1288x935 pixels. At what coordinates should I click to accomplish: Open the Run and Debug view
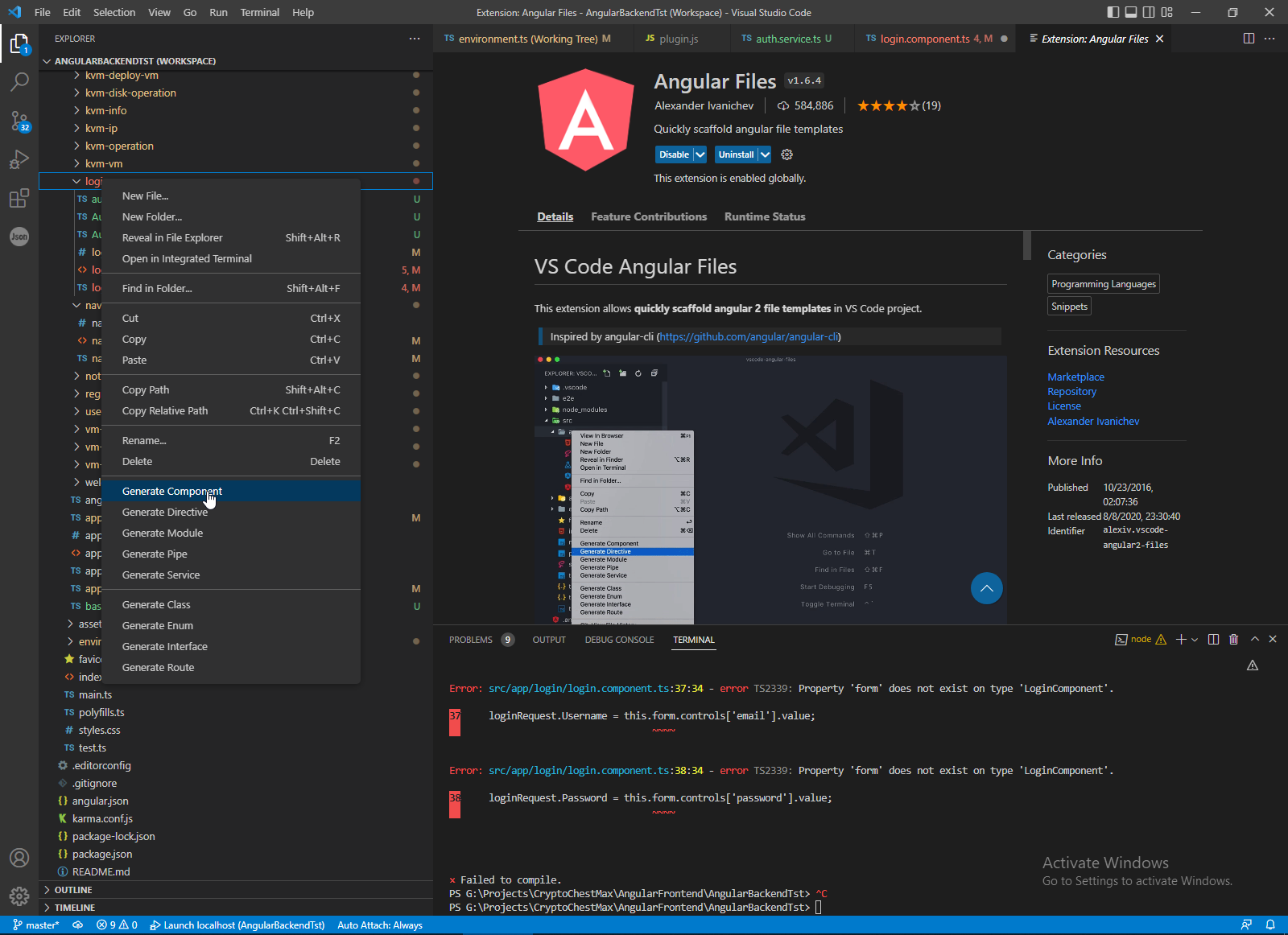pos(19,159)
